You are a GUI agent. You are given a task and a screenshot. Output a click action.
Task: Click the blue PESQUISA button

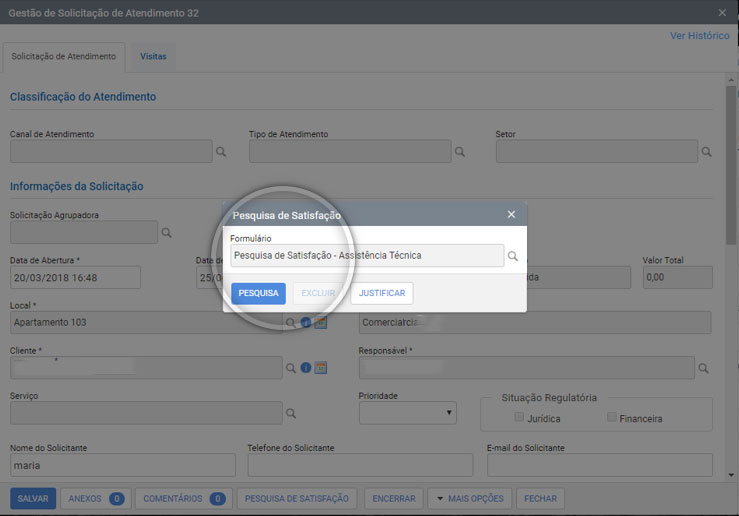click(x=258, y=294)
